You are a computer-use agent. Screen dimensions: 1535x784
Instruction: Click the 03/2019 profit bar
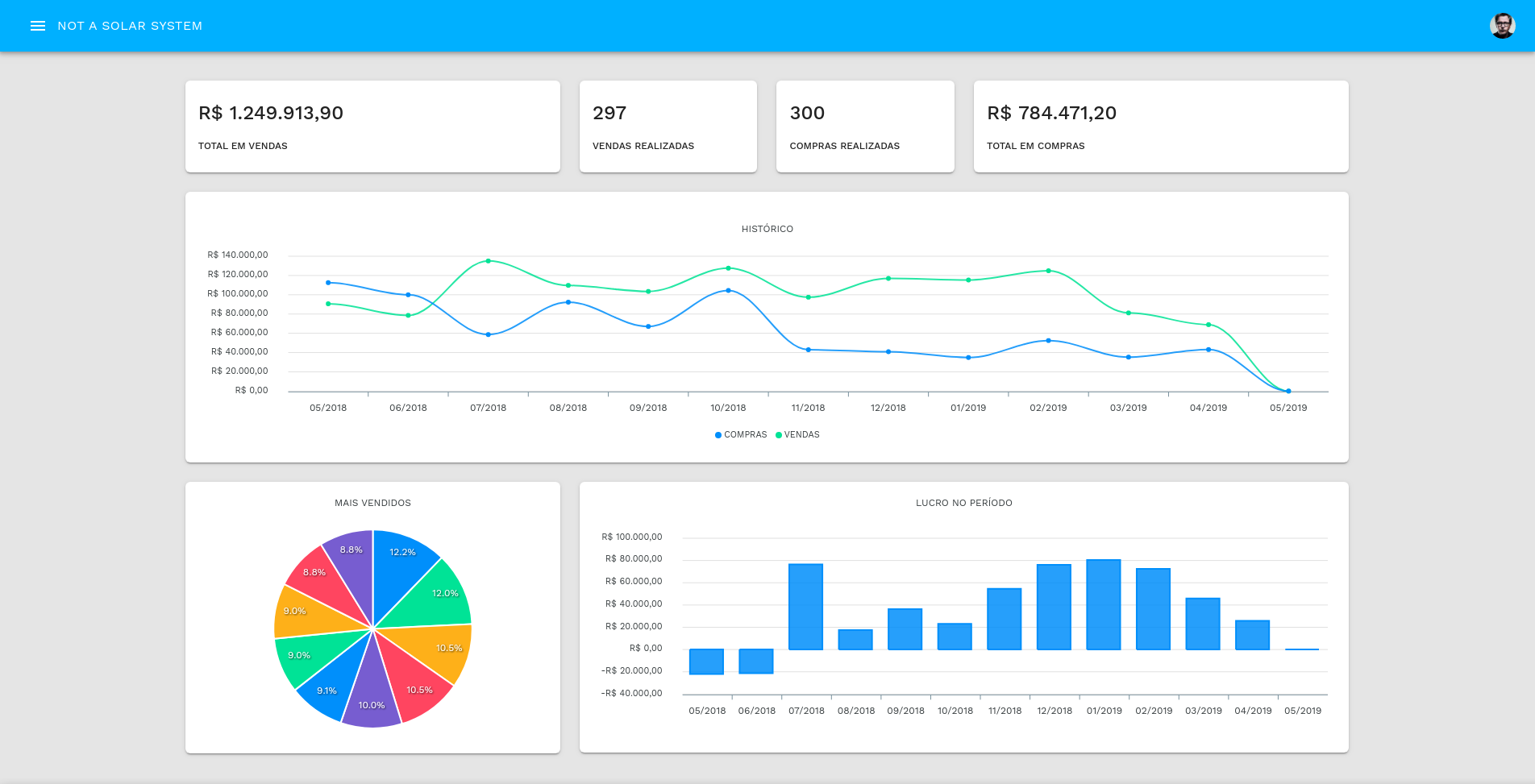click(1203, 624)
